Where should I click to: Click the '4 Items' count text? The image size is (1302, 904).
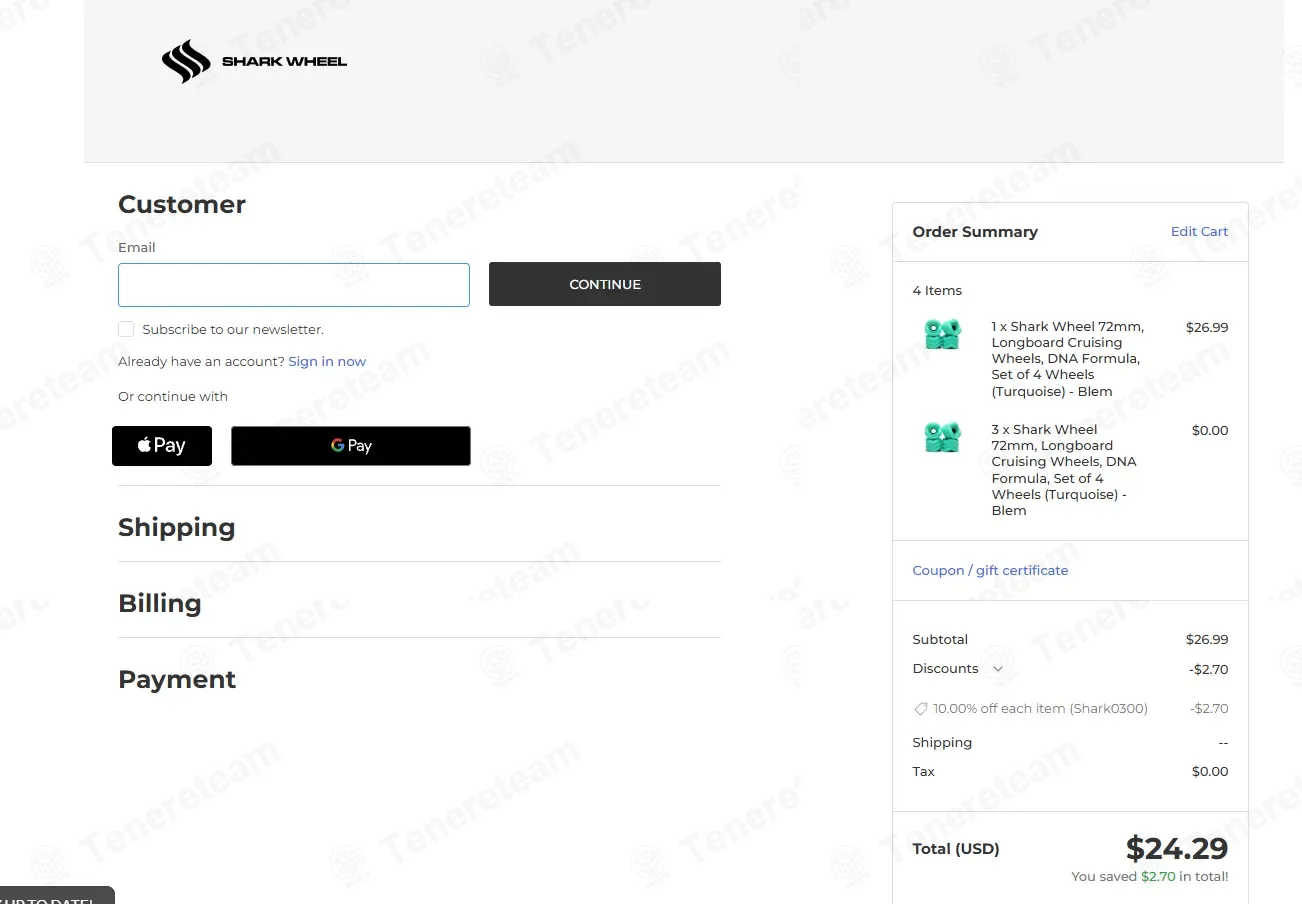coord(937,291)
